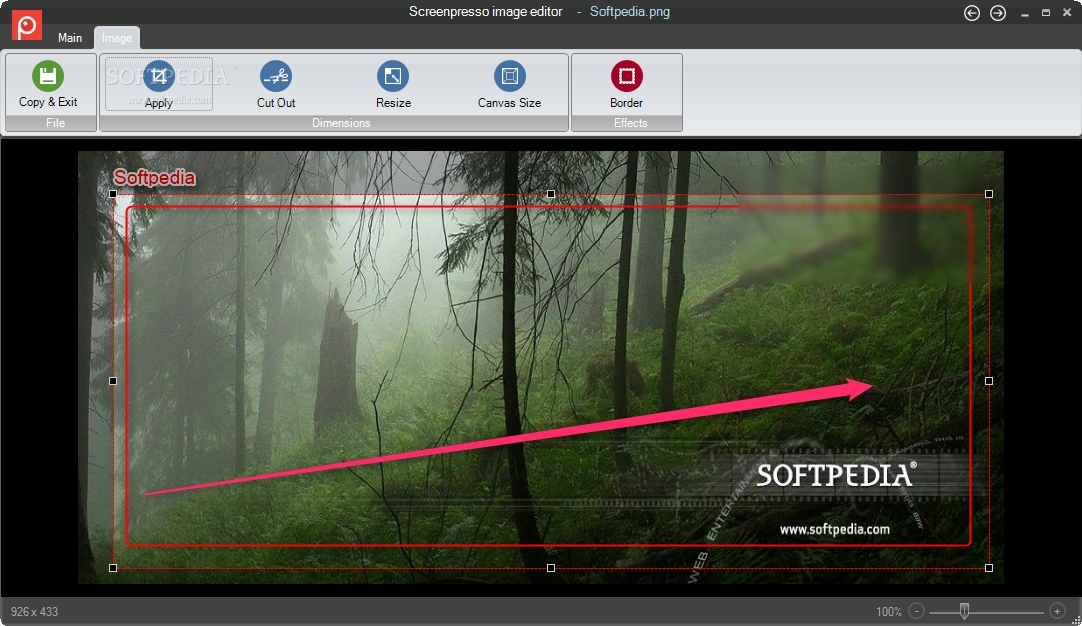The image size is (1082, 626).
Task: Click the left-middle crop handle
Action: 113,381
